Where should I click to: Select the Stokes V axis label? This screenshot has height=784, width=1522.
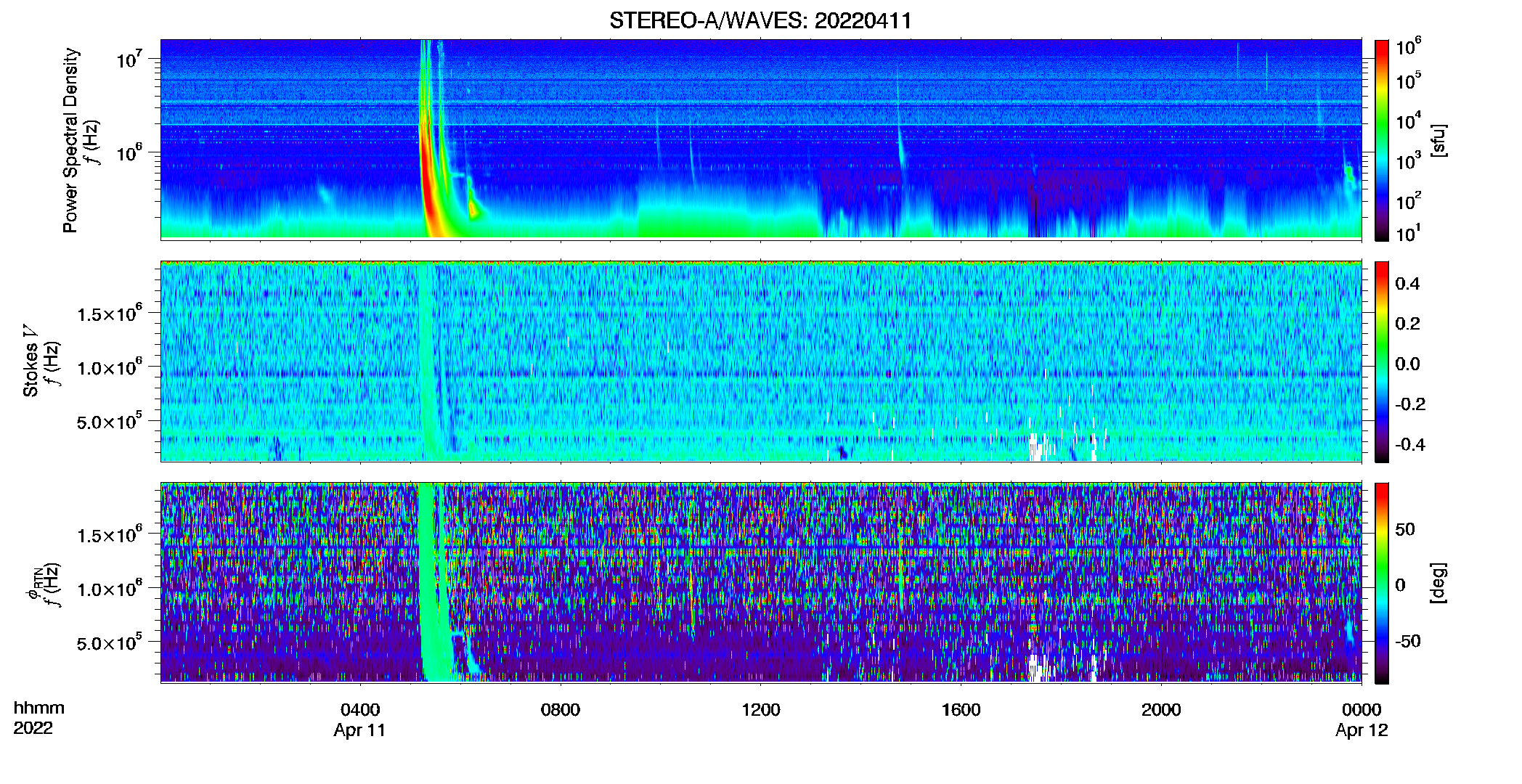point(30,361)
